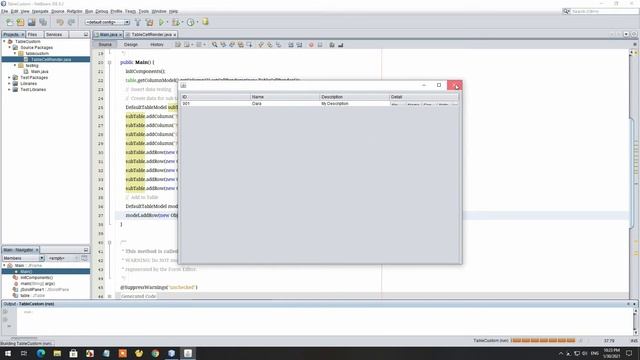Toggle code fold at the Main constructor line

109,62
